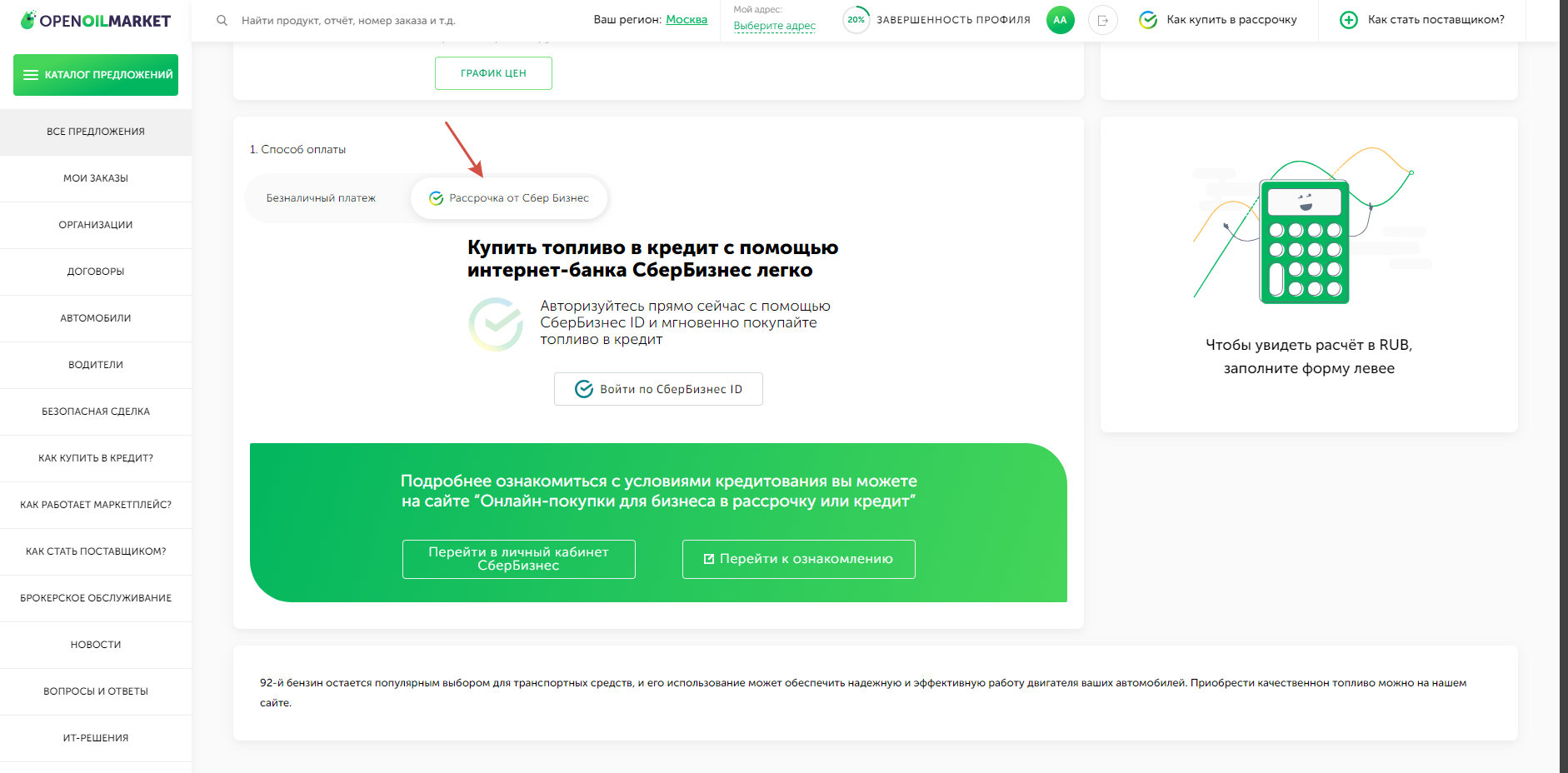Click the search magnifier icon
The width and height of the screenshot is (1568, 773).
coord(222,20)
